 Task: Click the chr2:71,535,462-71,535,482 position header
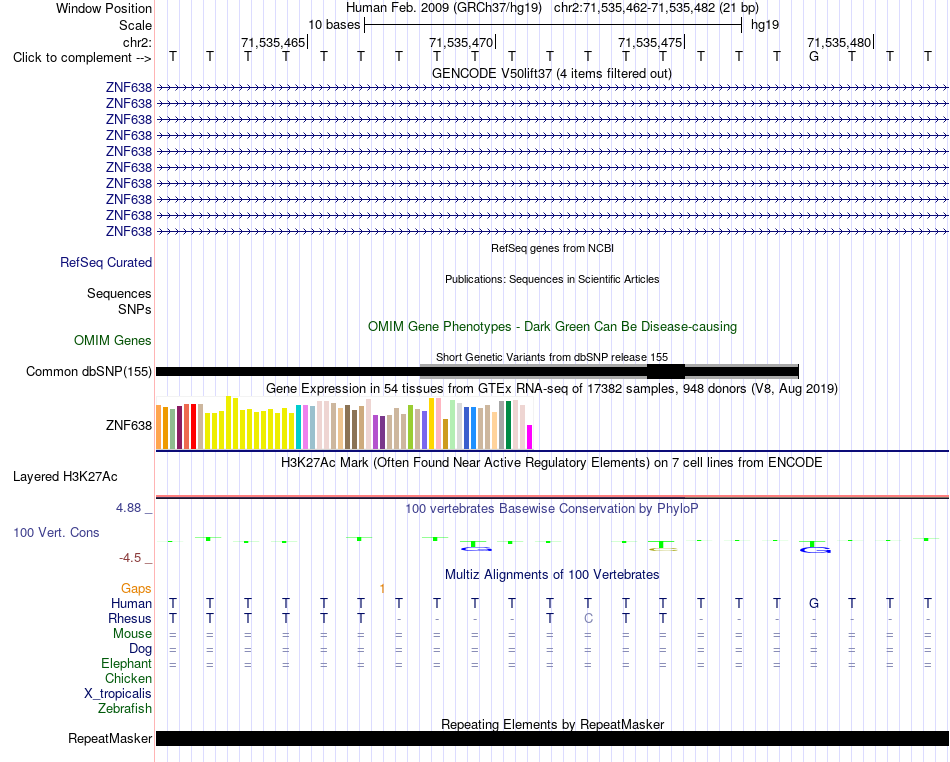[656, 8]
